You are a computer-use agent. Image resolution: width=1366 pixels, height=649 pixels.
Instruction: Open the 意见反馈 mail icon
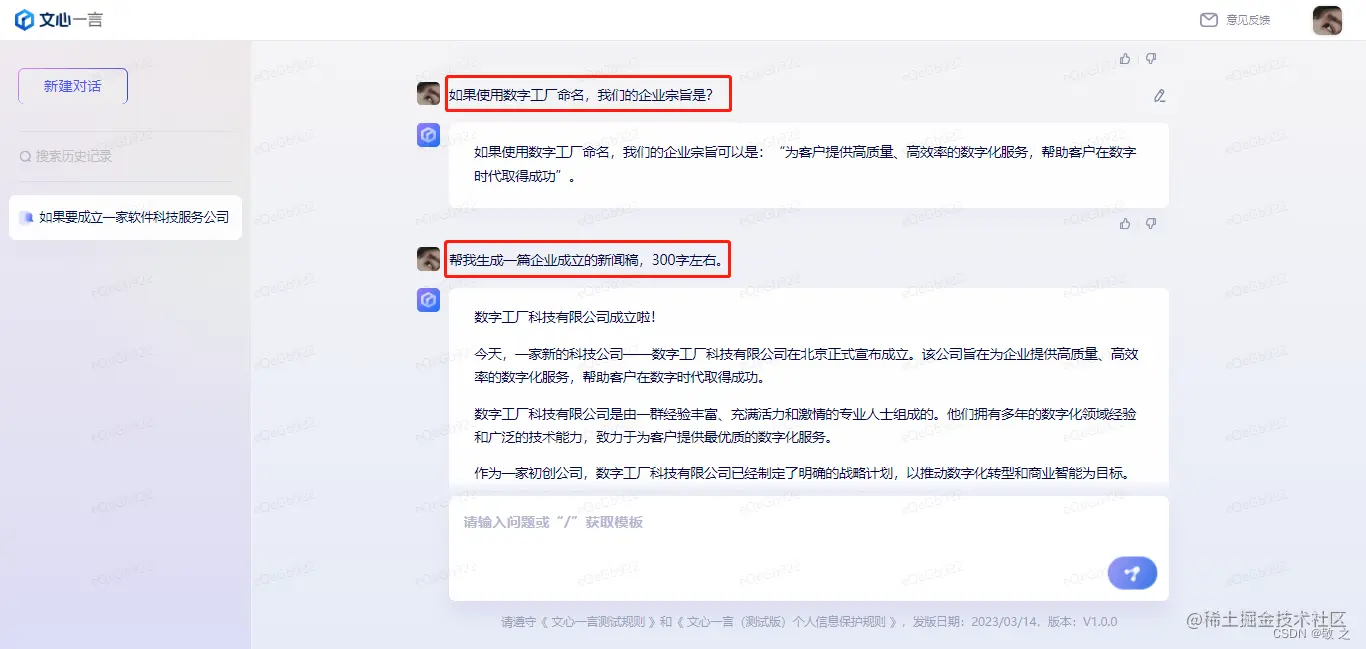[x=1208, y=20]
